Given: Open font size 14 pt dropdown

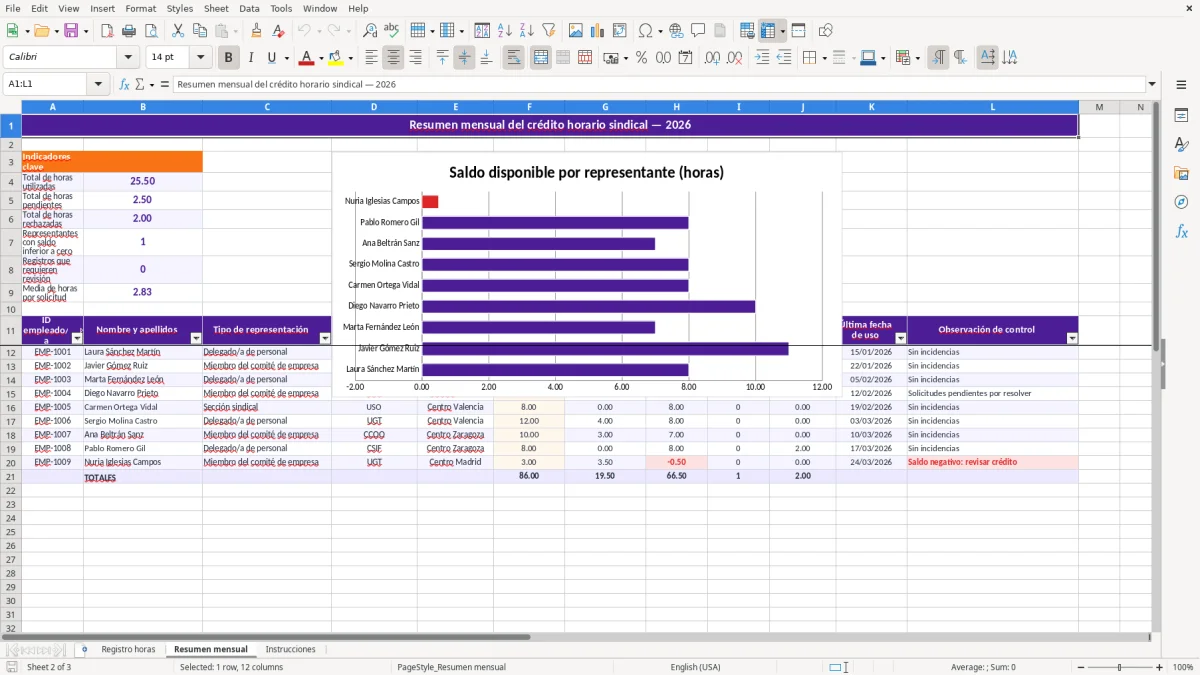Looking at the screenshot, I should point(201,58).
